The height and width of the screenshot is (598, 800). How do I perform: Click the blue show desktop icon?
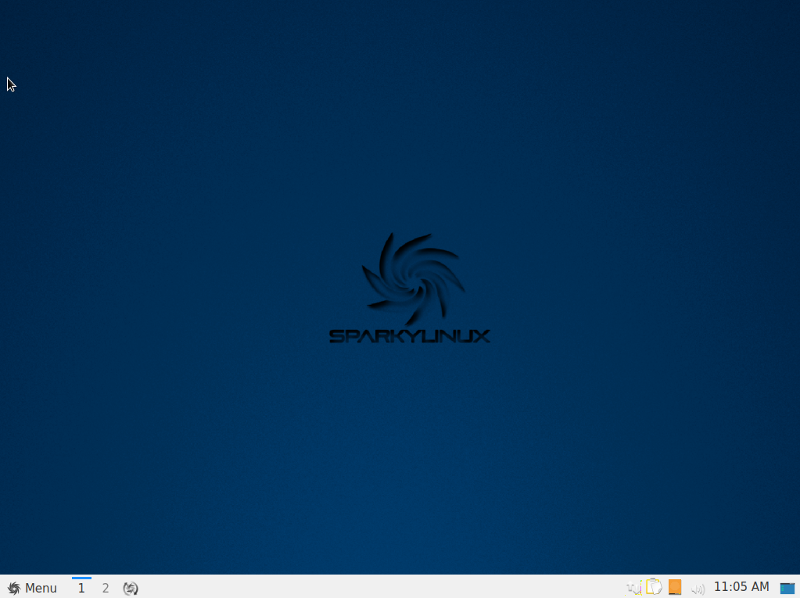(x=787, y=588)
